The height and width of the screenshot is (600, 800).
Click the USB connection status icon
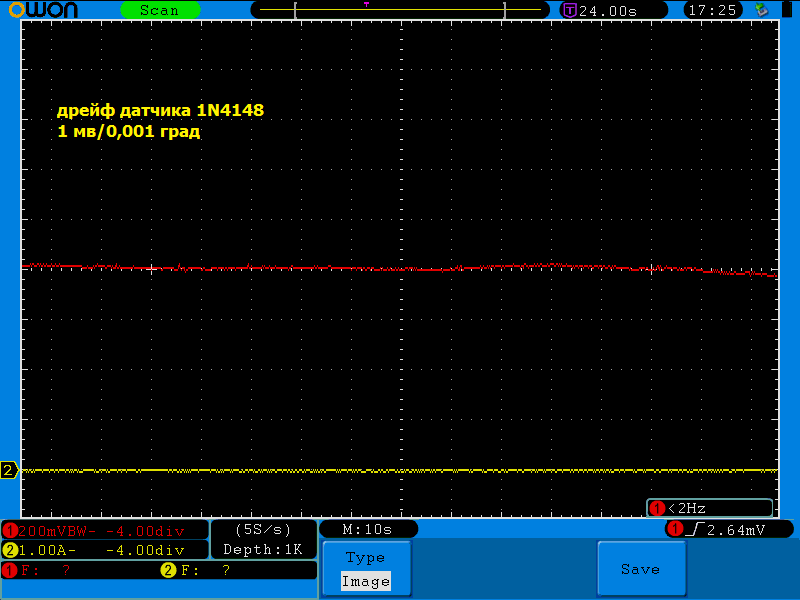(x=762, y=10)
